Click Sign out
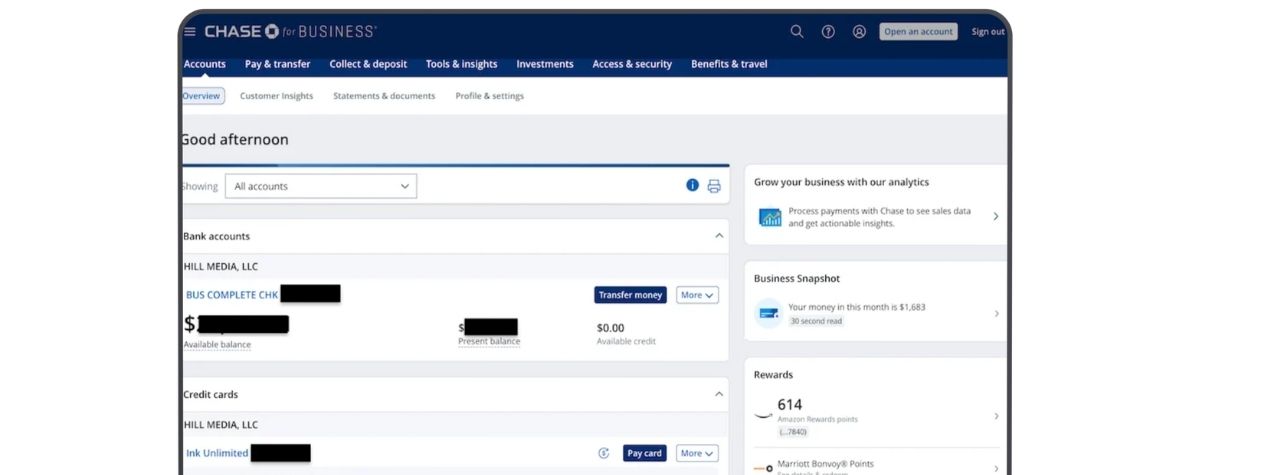The image size is (1280, 475). tap(988, 32)
